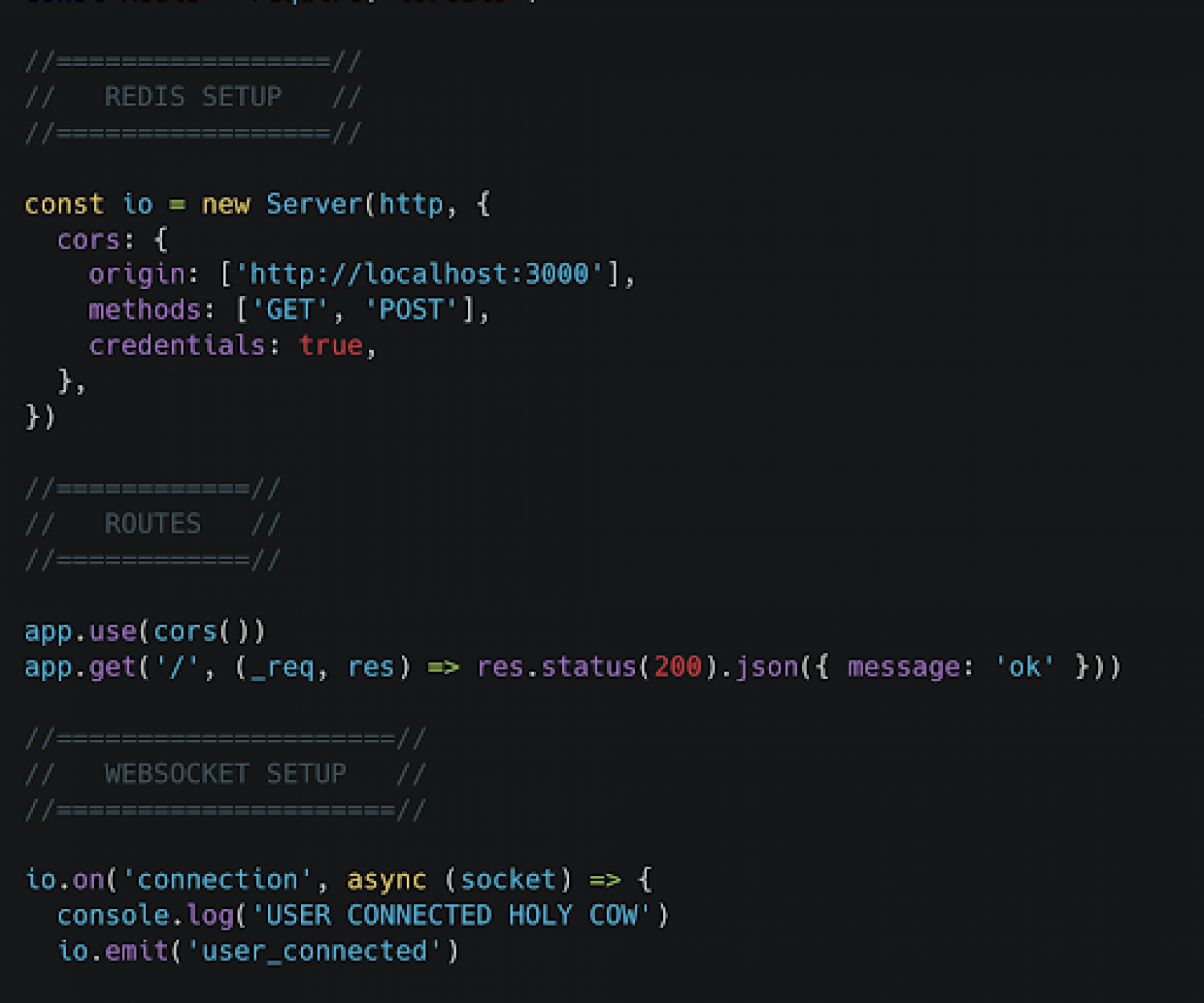Click the WEBSOCKET SETUP comment heading
The width and height of the screenshot is (1204, 1003).
(x=225, y=774)
